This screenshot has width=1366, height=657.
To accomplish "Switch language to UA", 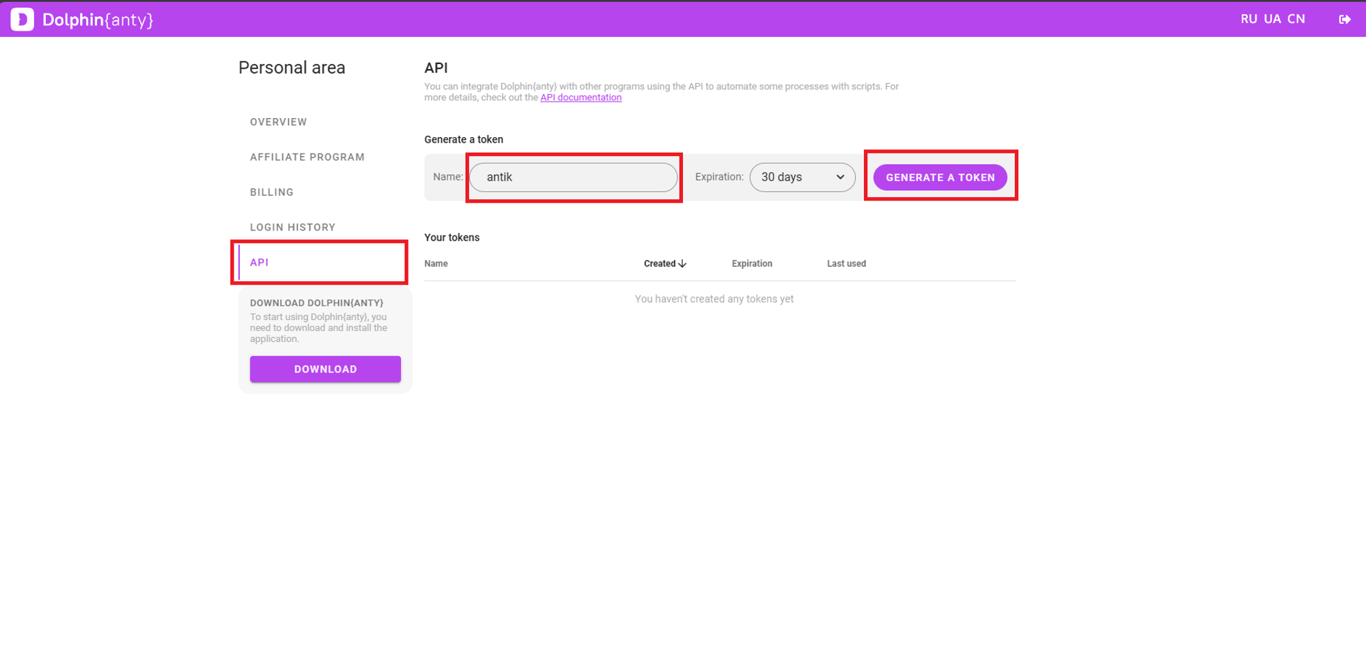I will tap(1272, 19).
